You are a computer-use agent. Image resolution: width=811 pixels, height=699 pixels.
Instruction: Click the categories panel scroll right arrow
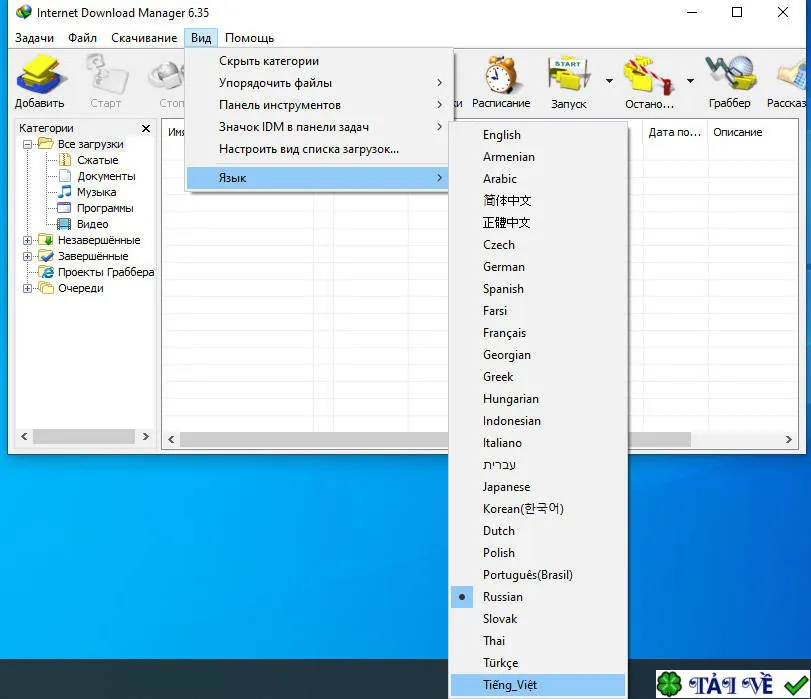(x=146, y=436)
